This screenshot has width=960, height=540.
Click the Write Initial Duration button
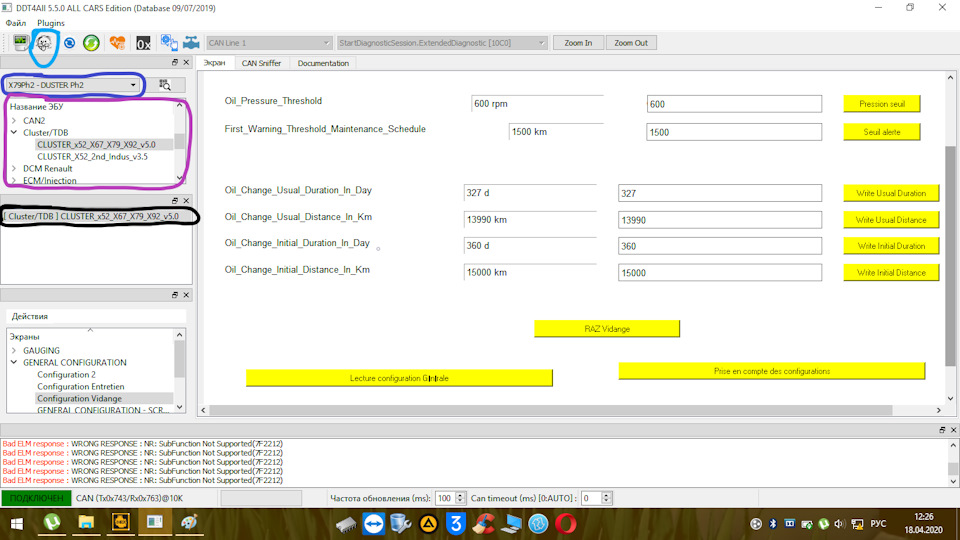coord(891,246)
